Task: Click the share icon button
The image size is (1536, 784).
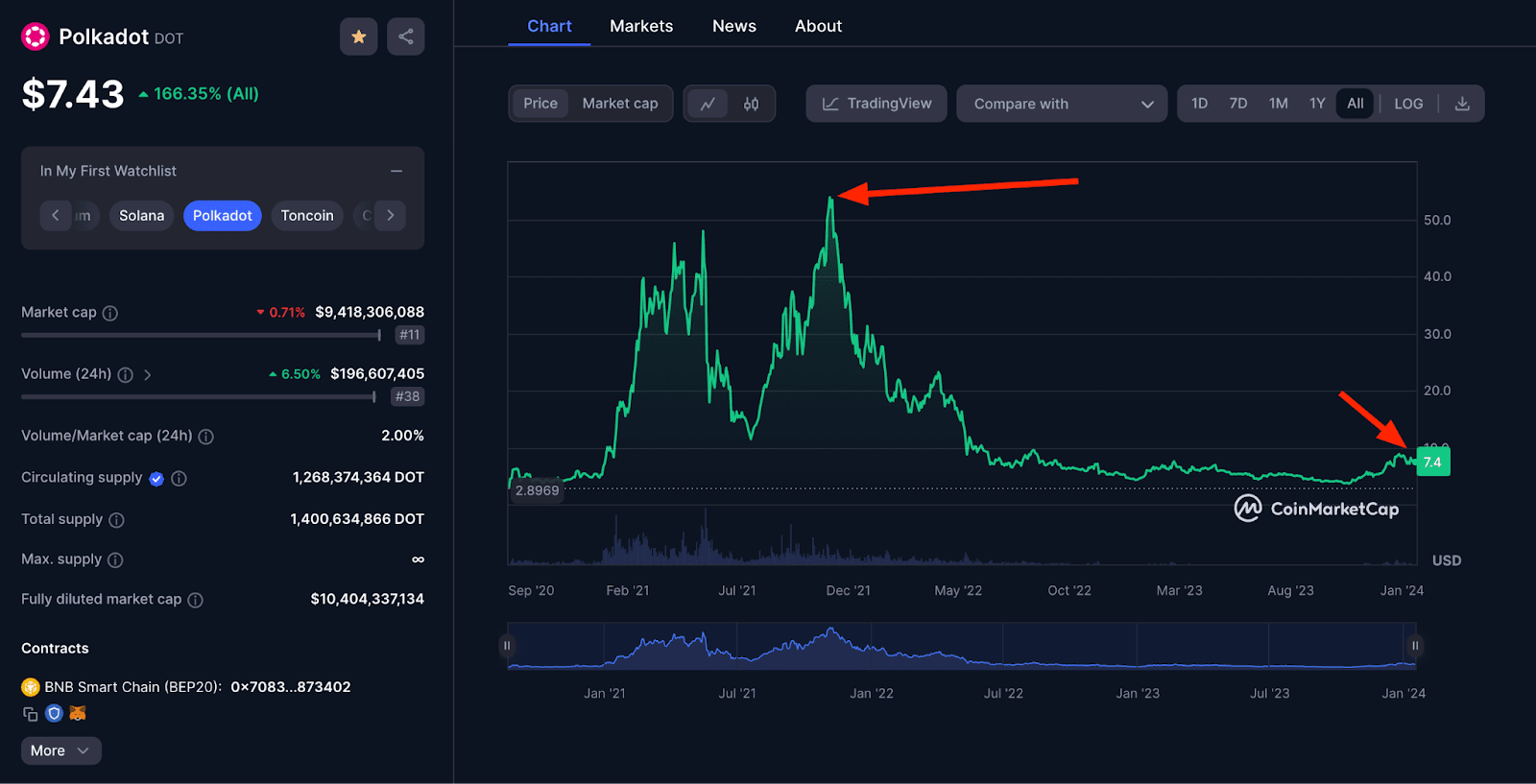Action: 406,36
